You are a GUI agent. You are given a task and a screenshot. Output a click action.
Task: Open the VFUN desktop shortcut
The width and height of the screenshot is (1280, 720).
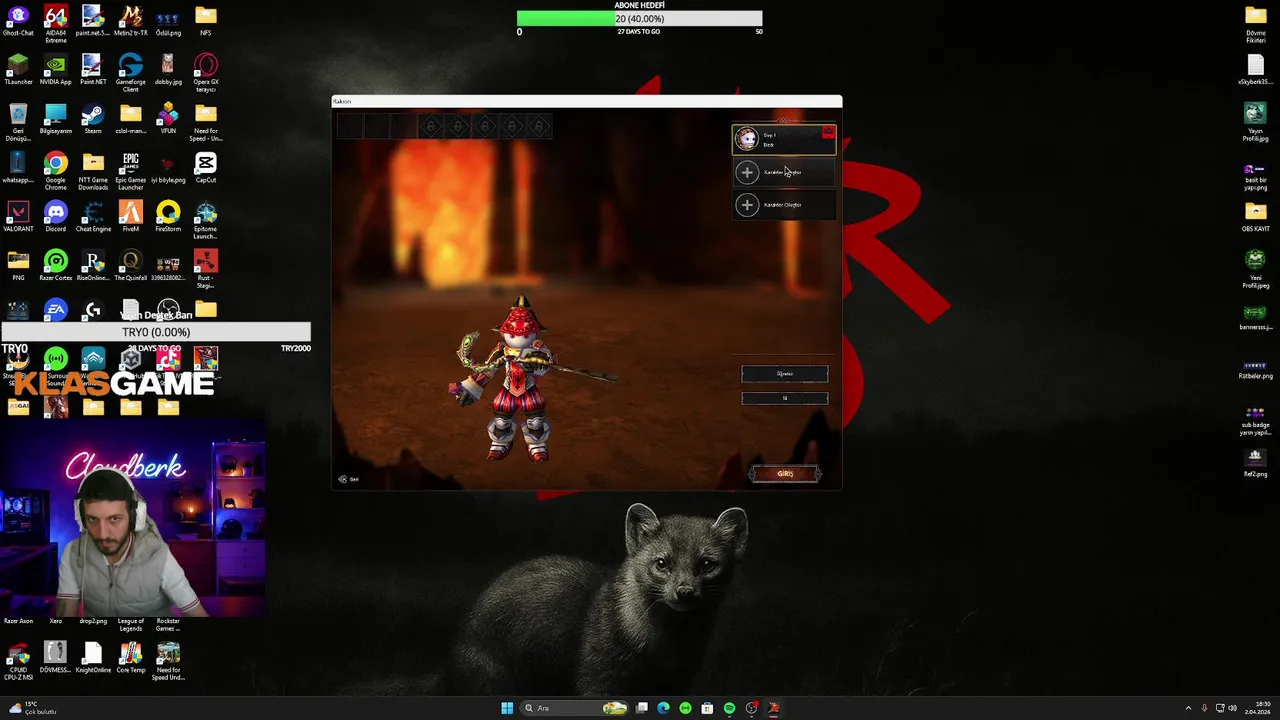point(168,119)
